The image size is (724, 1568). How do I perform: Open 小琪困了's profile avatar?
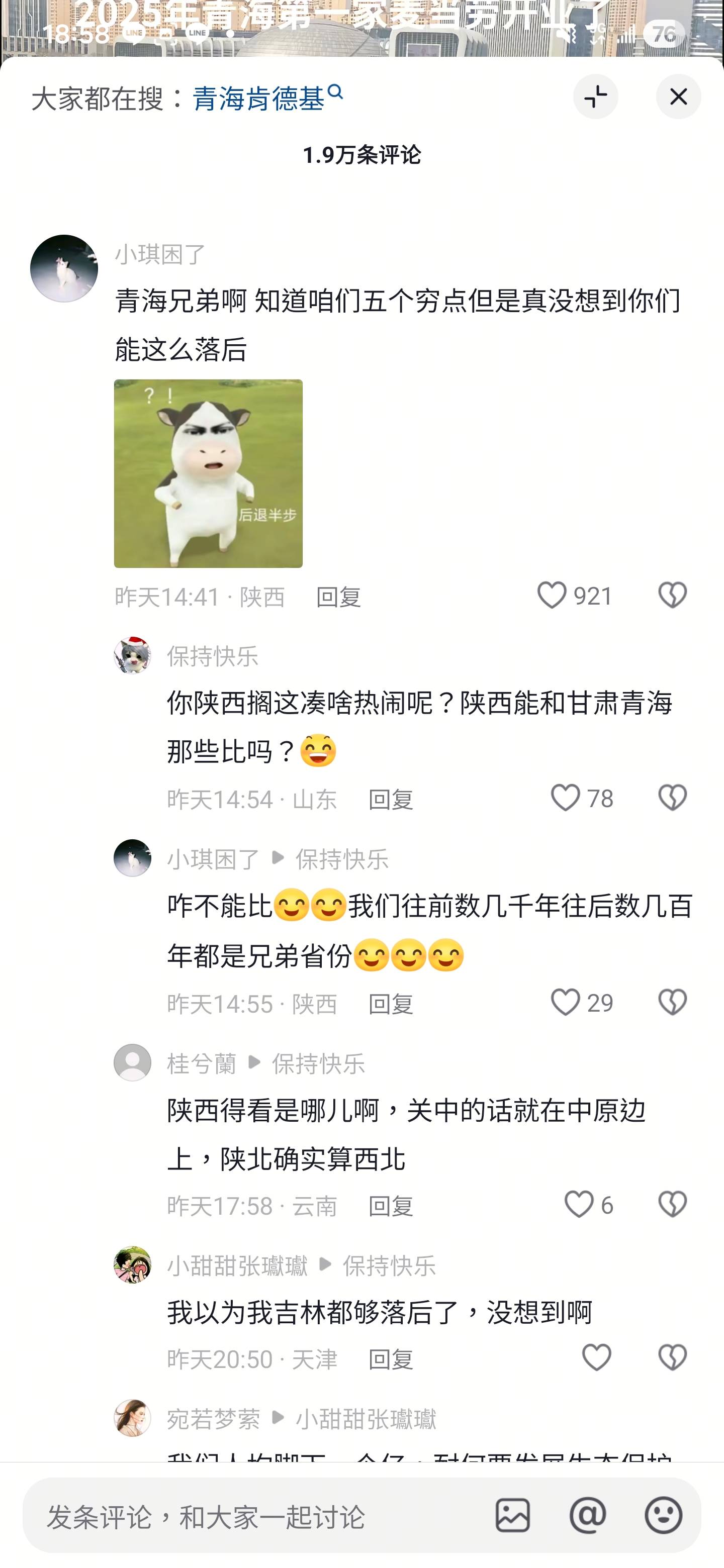[64, 268]
